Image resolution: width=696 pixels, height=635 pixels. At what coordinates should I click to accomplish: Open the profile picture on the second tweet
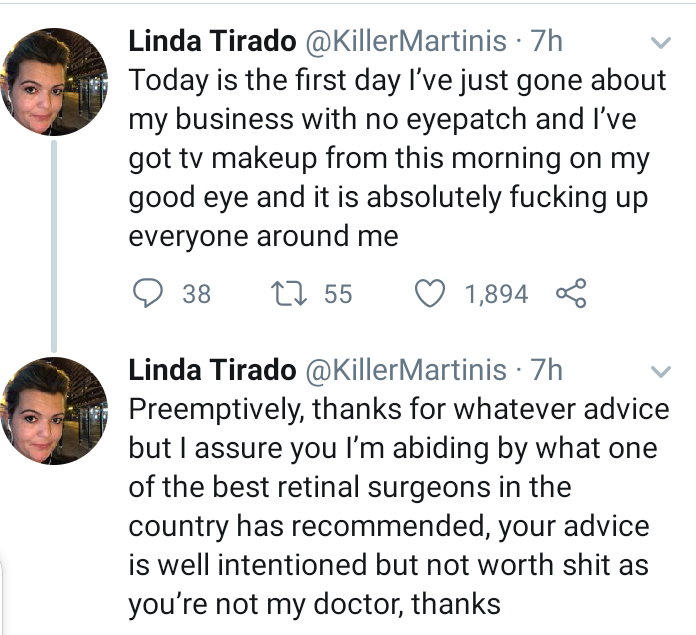pyautogui.click(x=54, y=411)
